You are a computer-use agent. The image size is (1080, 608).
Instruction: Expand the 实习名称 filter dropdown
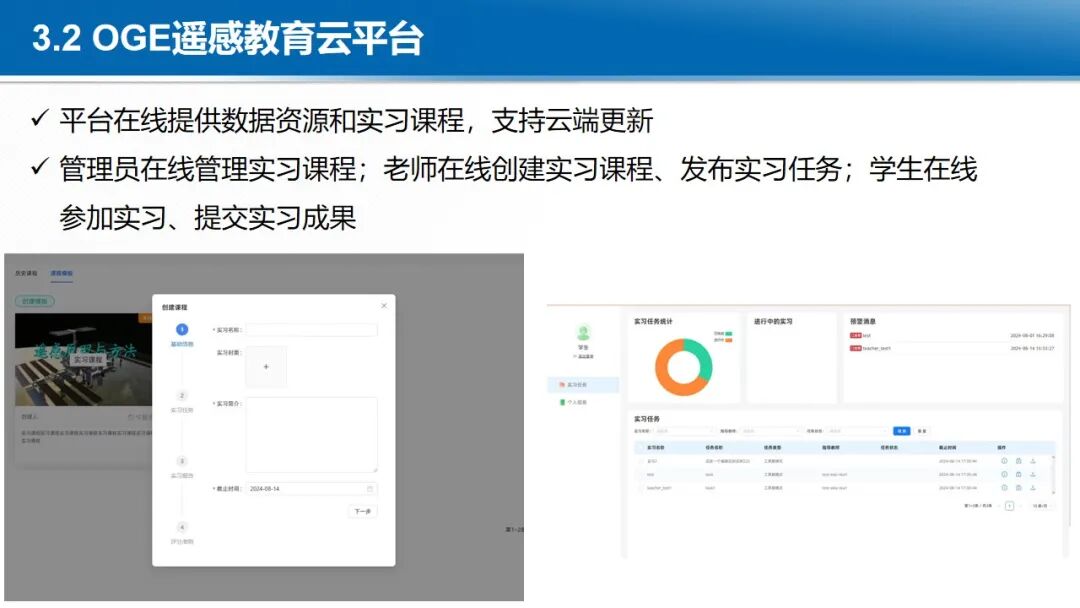(x=683, y=431)
